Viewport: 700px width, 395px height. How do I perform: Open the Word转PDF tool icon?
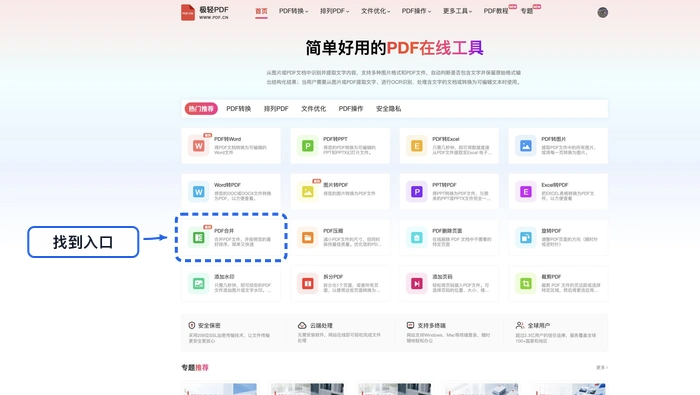click(x=199, y=191)
